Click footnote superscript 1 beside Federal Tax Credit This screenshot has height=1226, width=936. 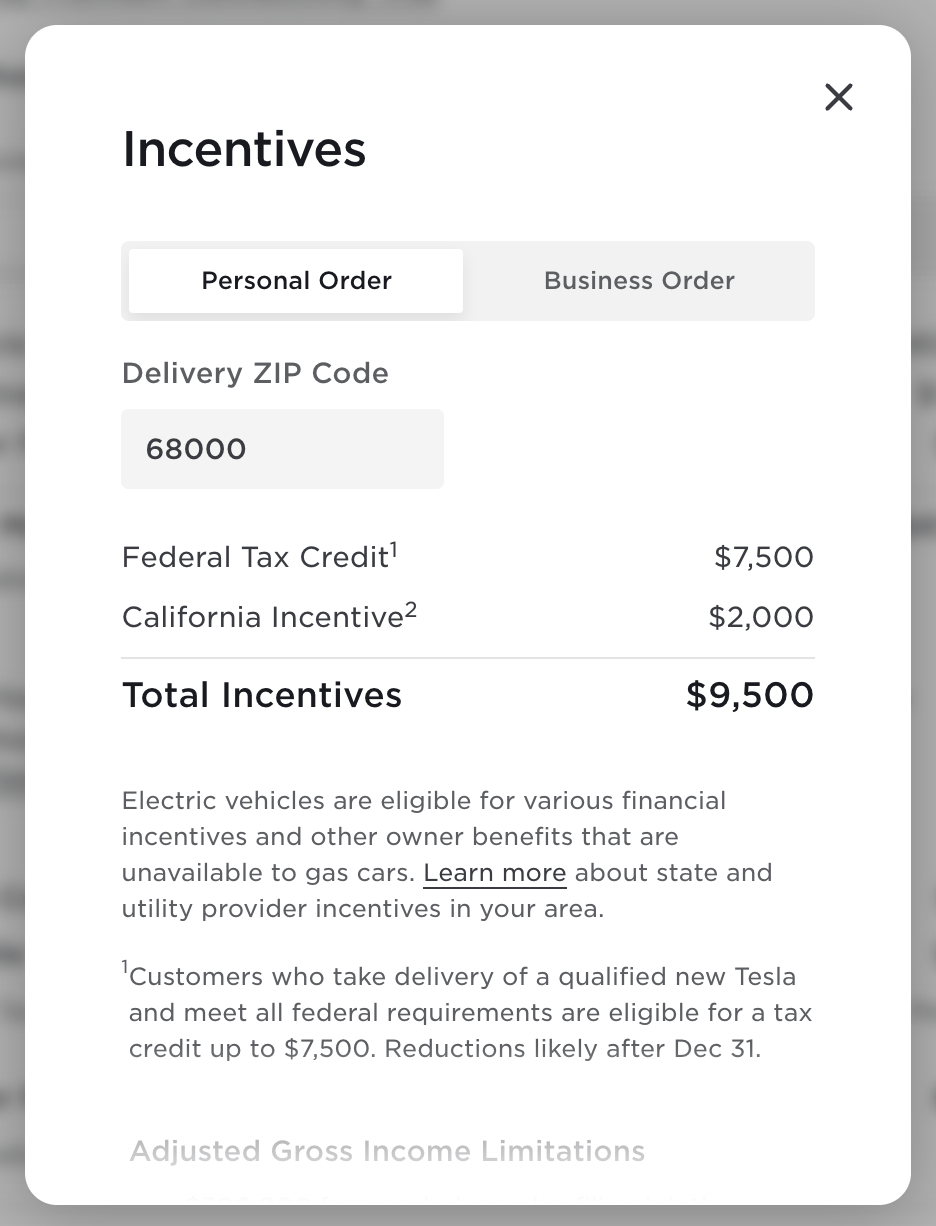[394, 548]
